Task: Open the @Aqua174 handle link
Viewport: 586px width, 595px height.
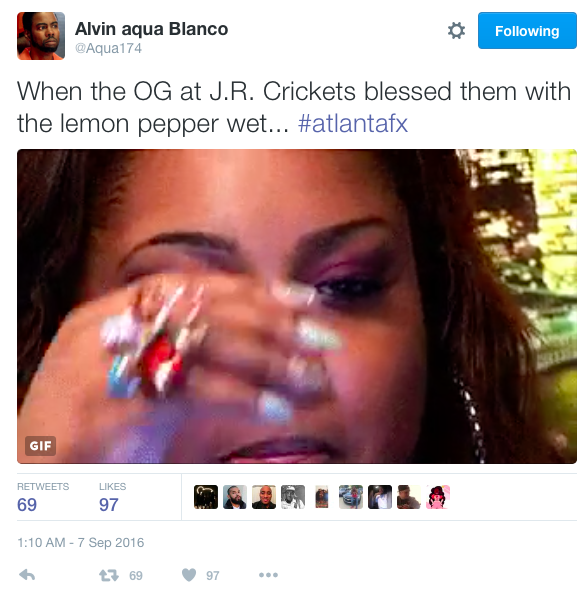Action: pos(108,48)
